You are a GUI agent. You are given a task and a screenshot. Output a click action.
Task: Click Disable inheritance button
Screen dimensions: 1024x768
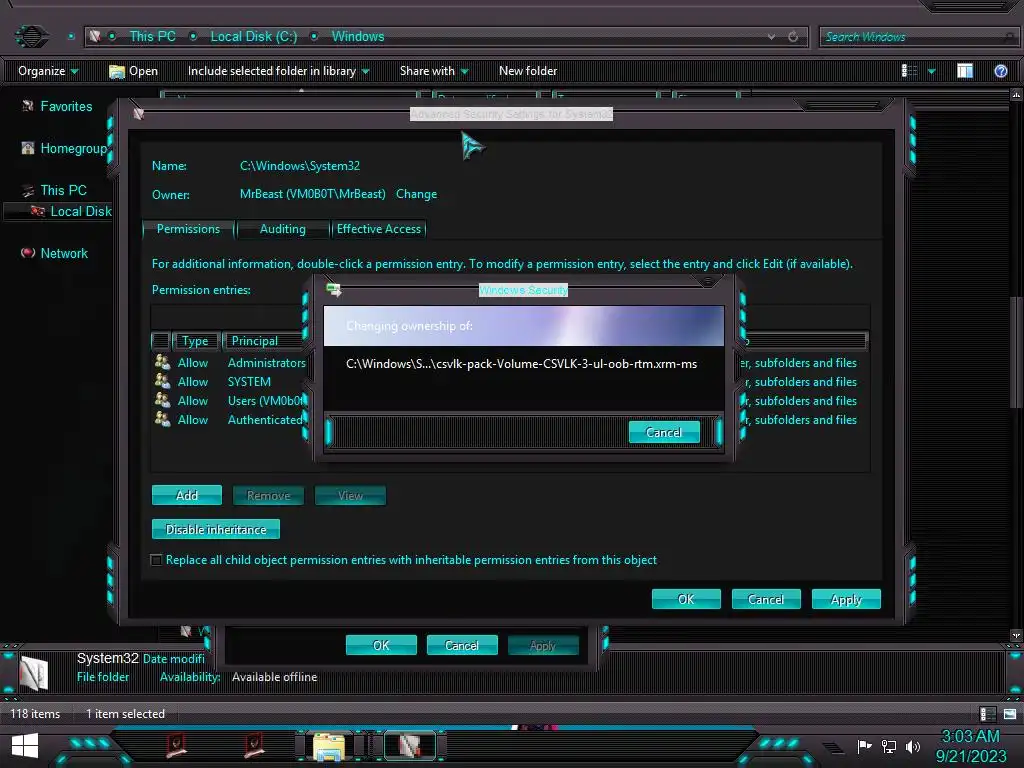click(216, 529)
